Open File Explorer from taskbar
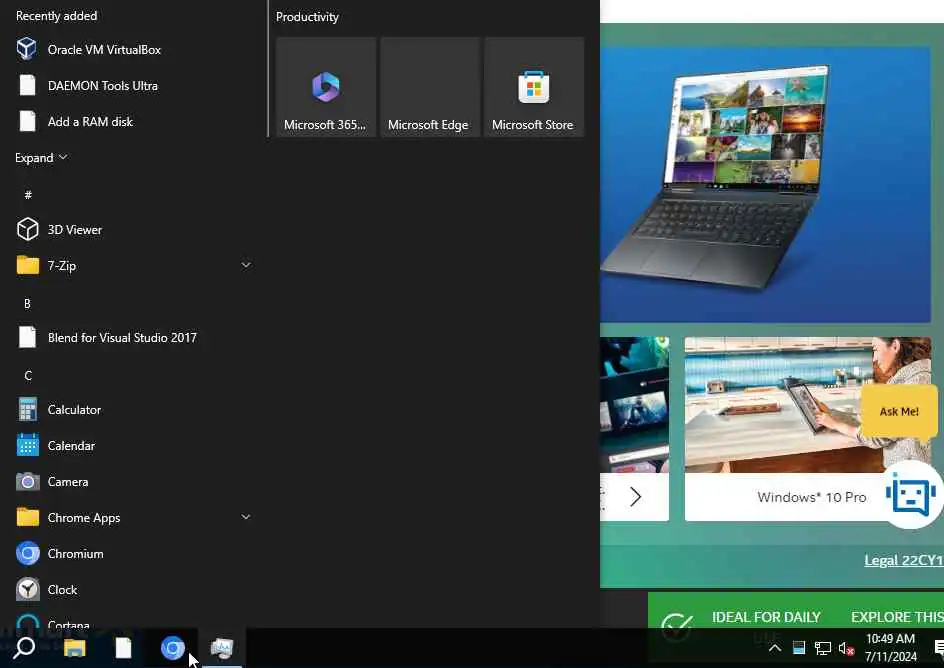 coord(75,648)
